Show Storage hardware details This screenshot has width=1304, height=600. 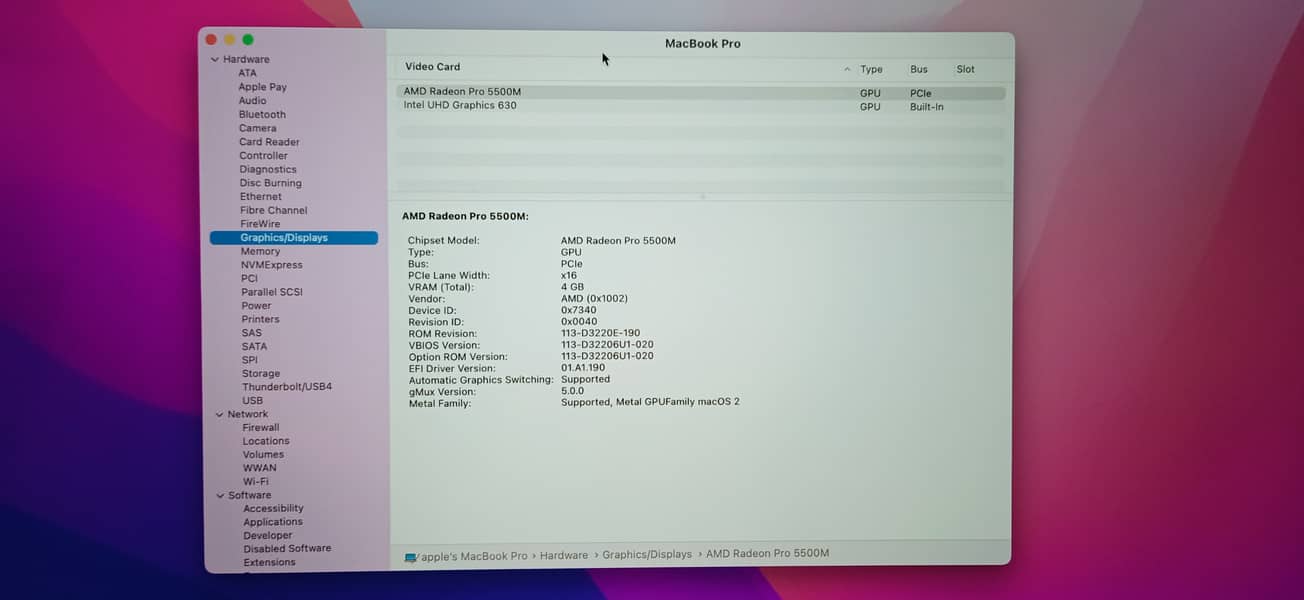[260, 373]
